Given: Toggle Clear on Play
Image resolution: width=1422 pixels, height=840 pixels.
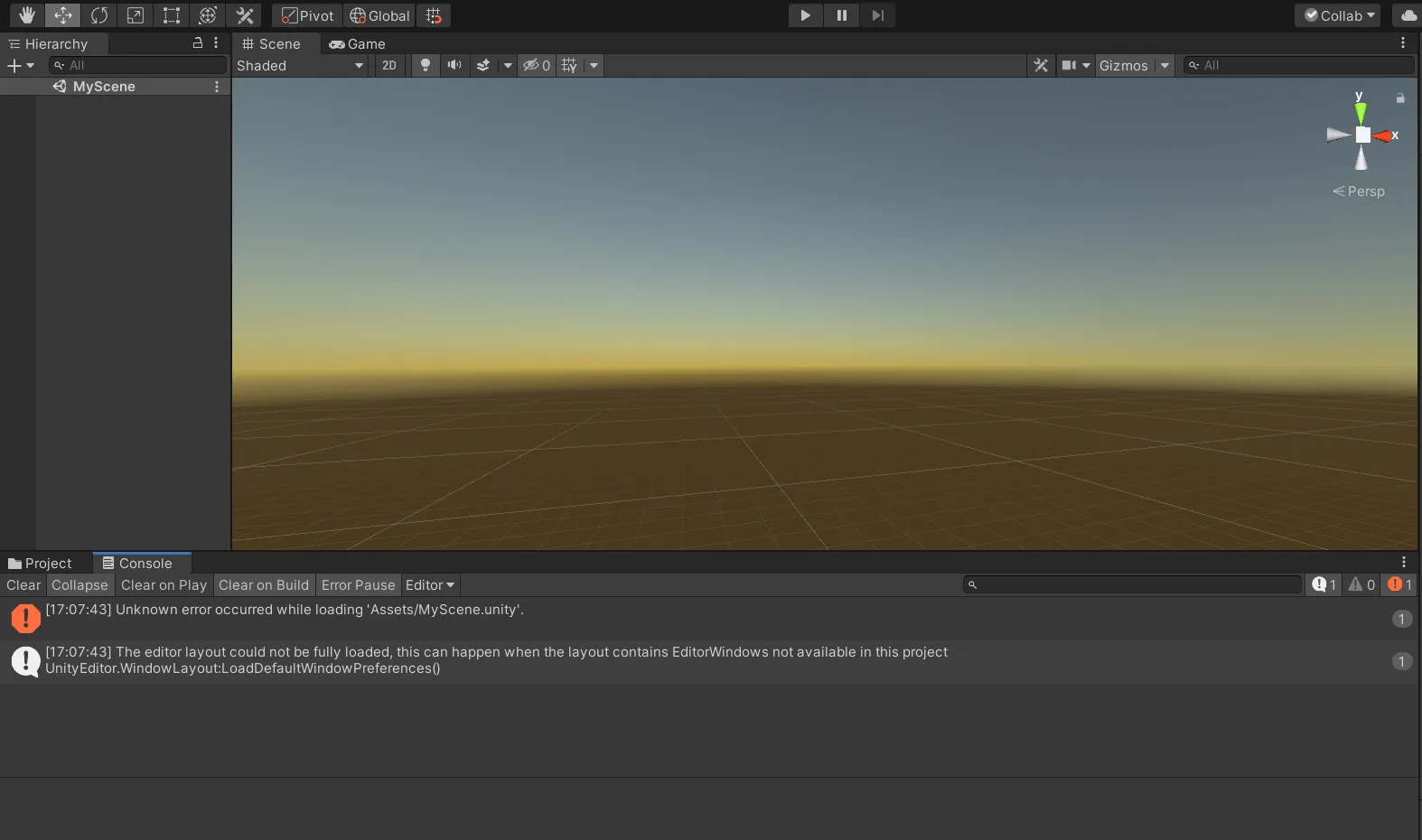Looking at the screenshot, I should (164, 585).
